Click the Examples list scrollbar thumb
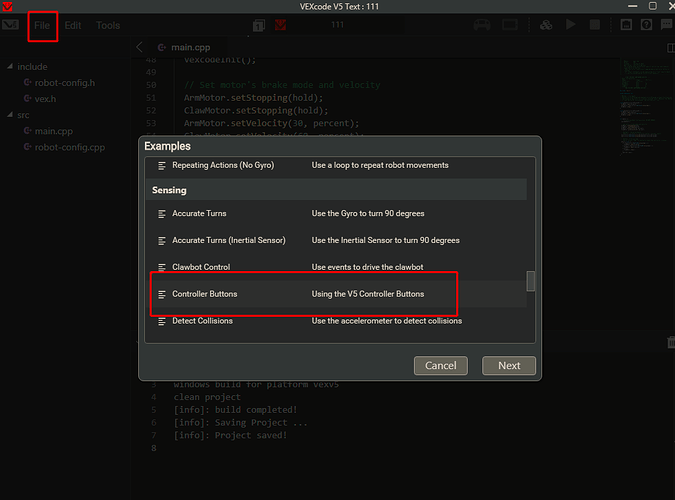 531,281
